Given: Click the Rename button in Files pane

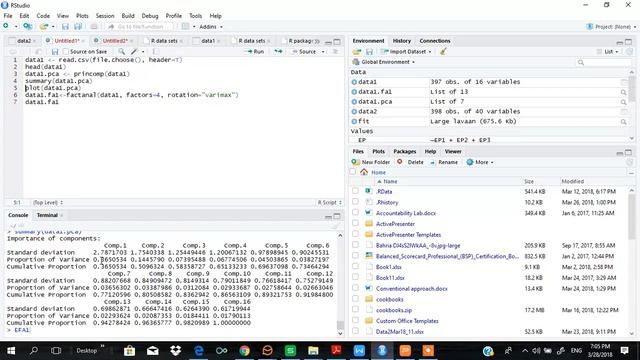Looking at the screenshot, I should coord(444,162).
